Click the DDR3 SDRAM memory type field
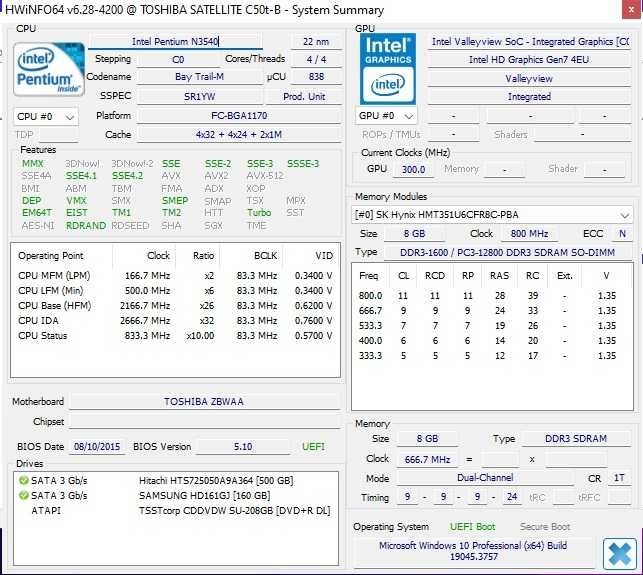Image resolution: width=643 pixels, height=575 pixels. (x=576, y=439)
